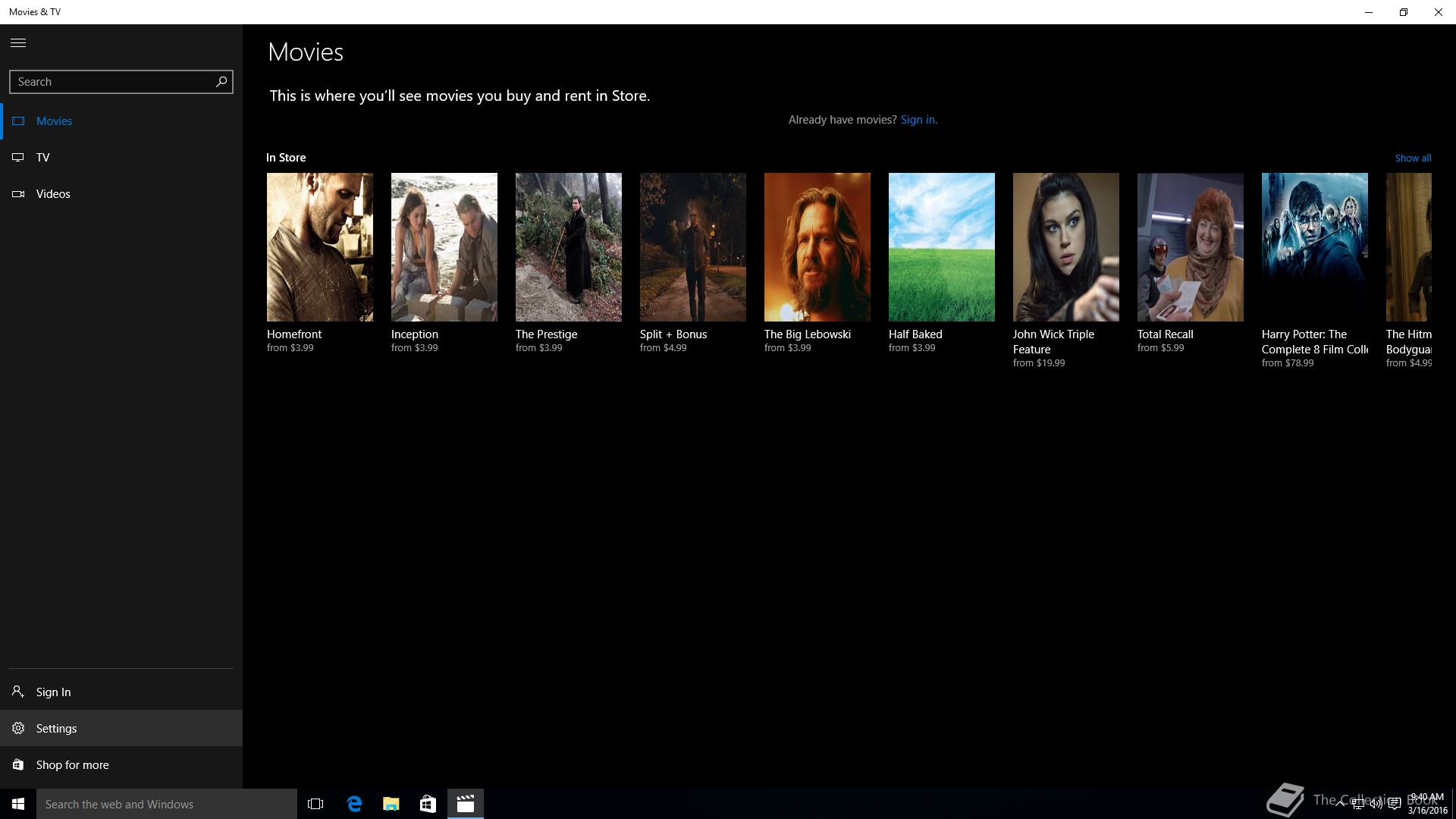The image size is (1456, 819).
Task: Open the Homefront movie poster
Action: click(320, 247)
